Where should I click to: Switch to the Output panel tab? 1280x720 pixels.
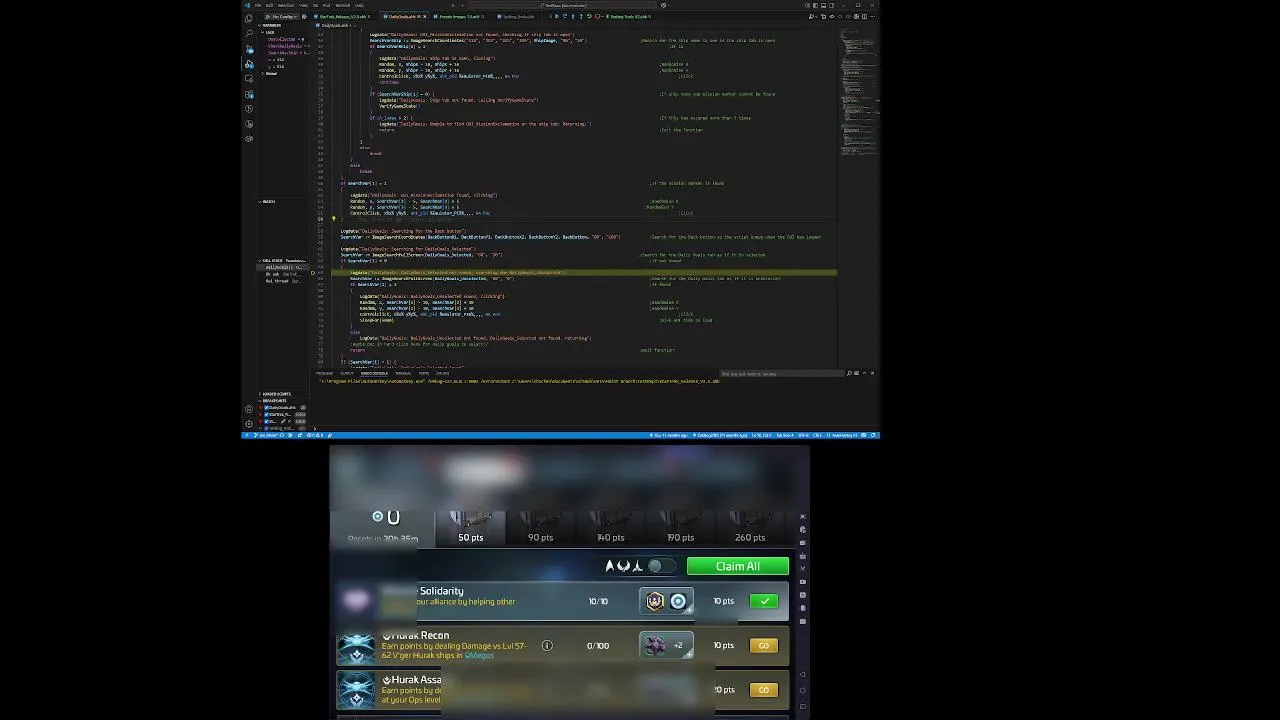347,373
